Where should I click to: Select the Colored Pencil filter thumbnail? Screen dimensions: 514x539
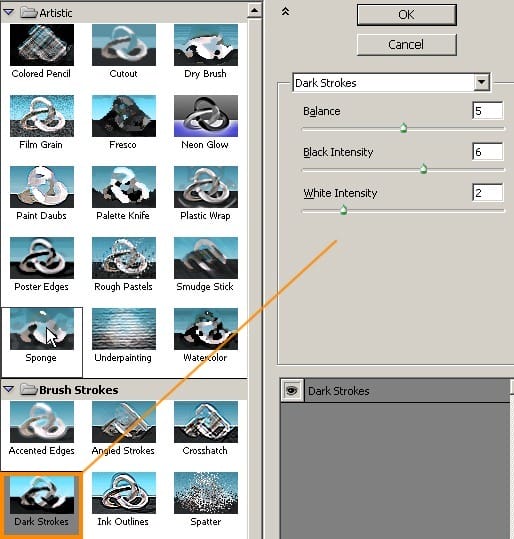42,45
